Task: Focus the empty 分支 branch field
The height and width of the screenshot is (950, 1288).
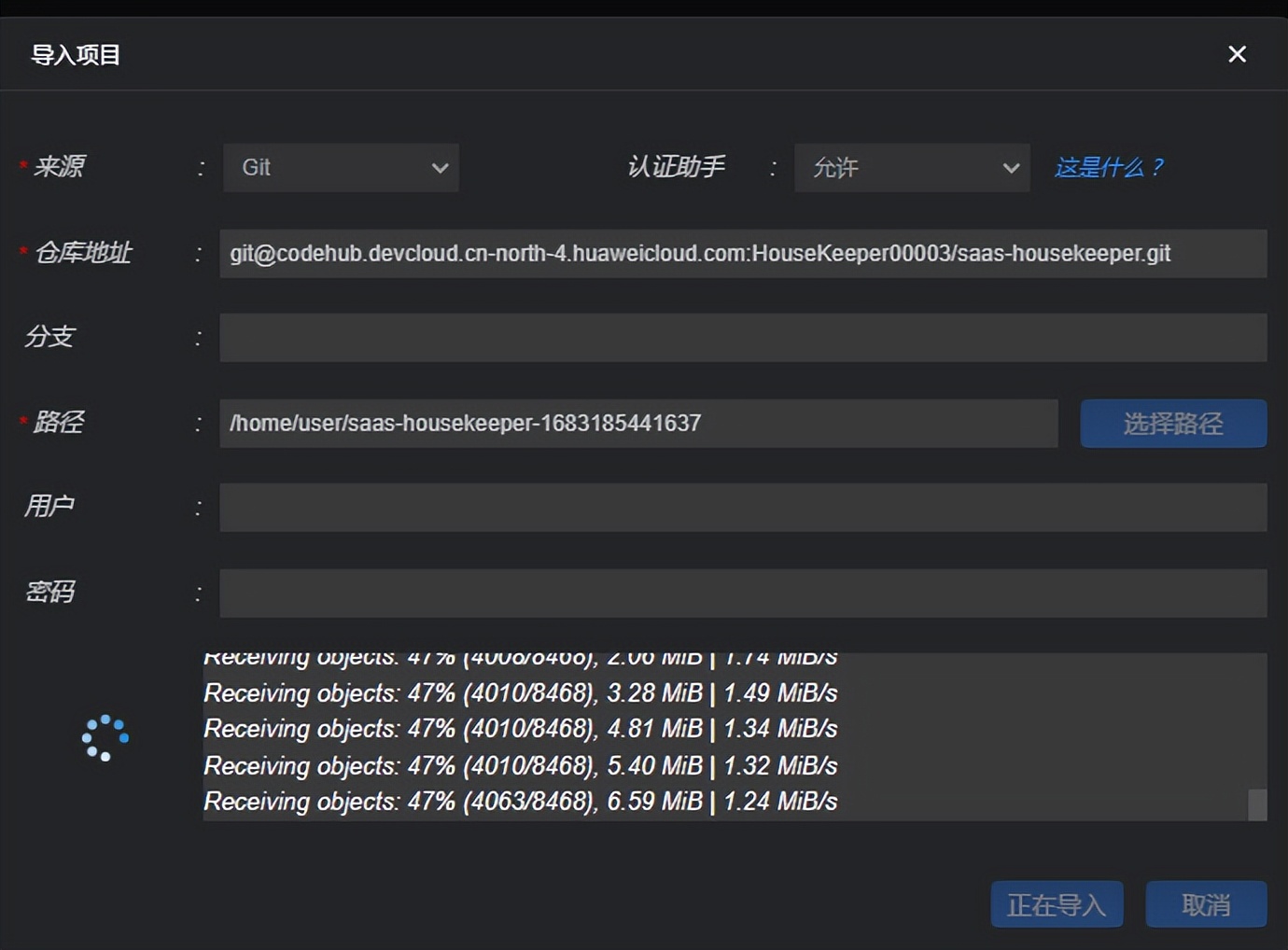Action: 742,338
